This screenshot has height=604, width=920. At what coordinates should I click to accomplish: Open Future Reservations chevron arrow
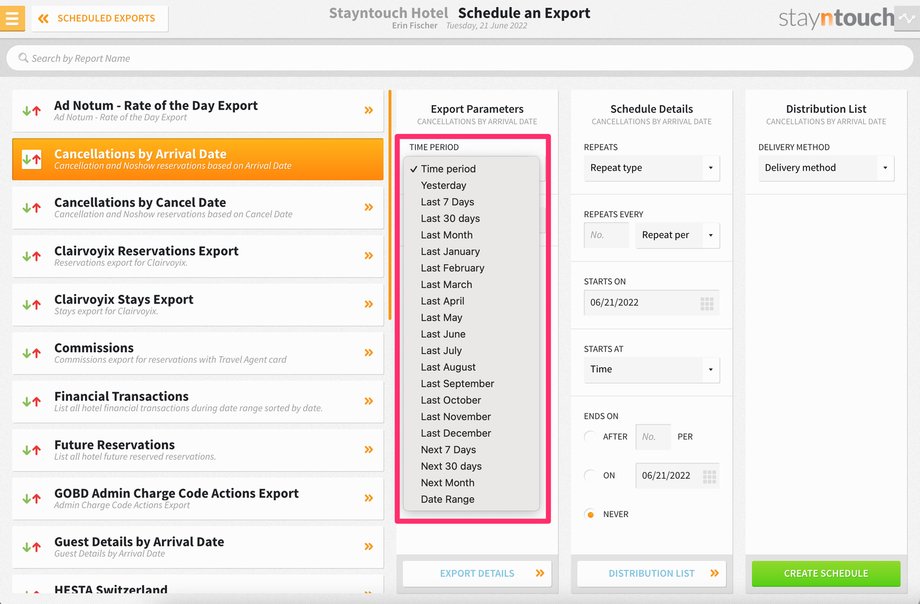coord(368,450)
